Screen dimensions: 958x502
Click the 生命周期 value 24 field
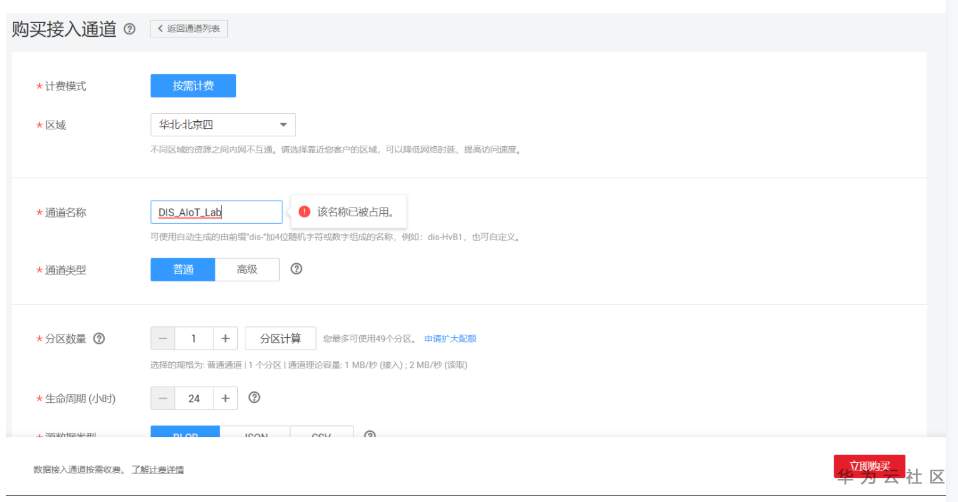click(194, 398)
